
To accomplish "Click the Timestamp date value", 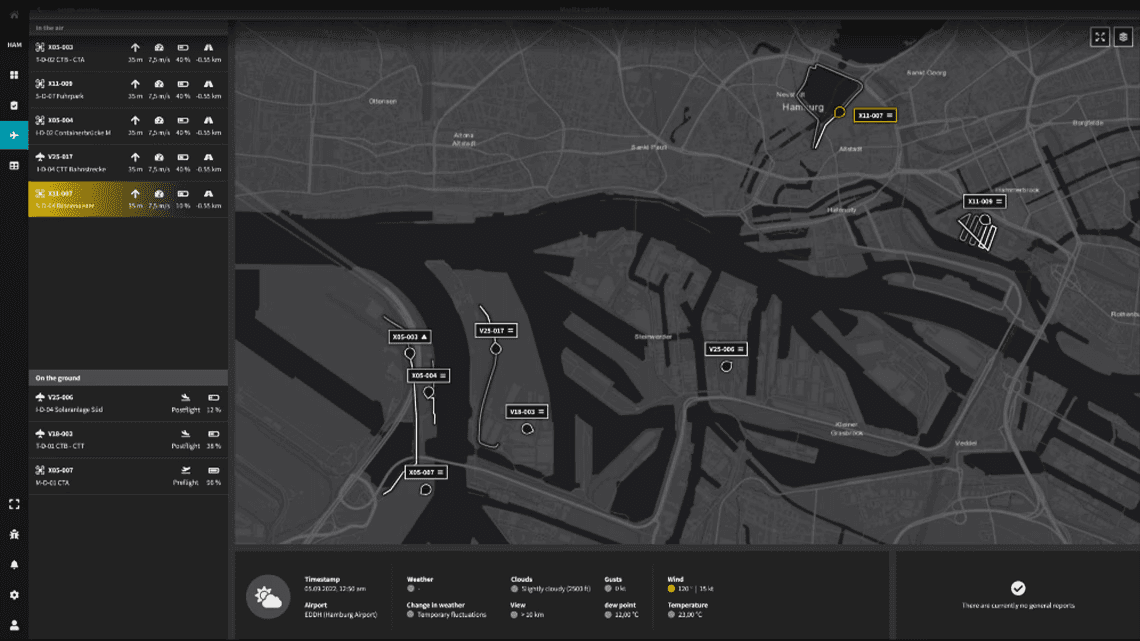I will pyautogui.click(x=335, y=589).
